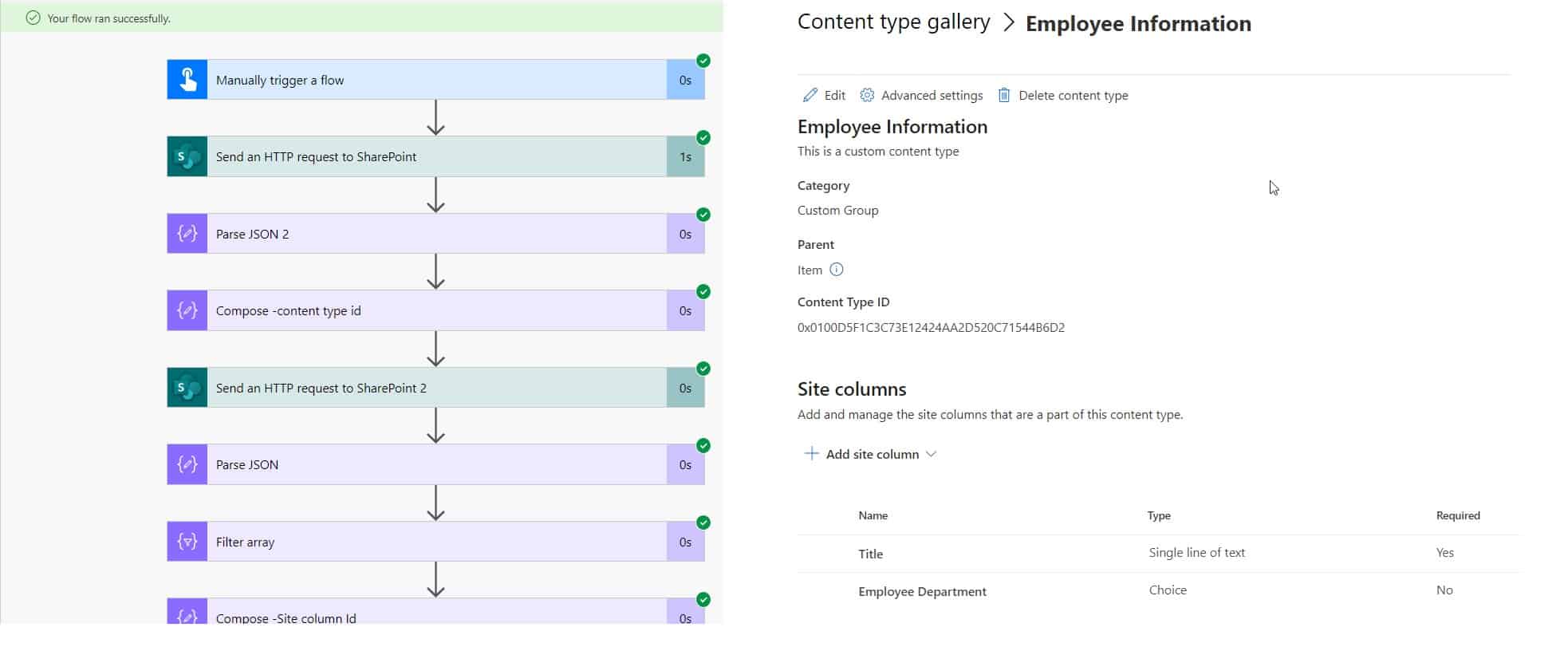This screenshot has height=651, width=1568.
Task: Click green success check on first HTTP request
Action: (703, 137)
